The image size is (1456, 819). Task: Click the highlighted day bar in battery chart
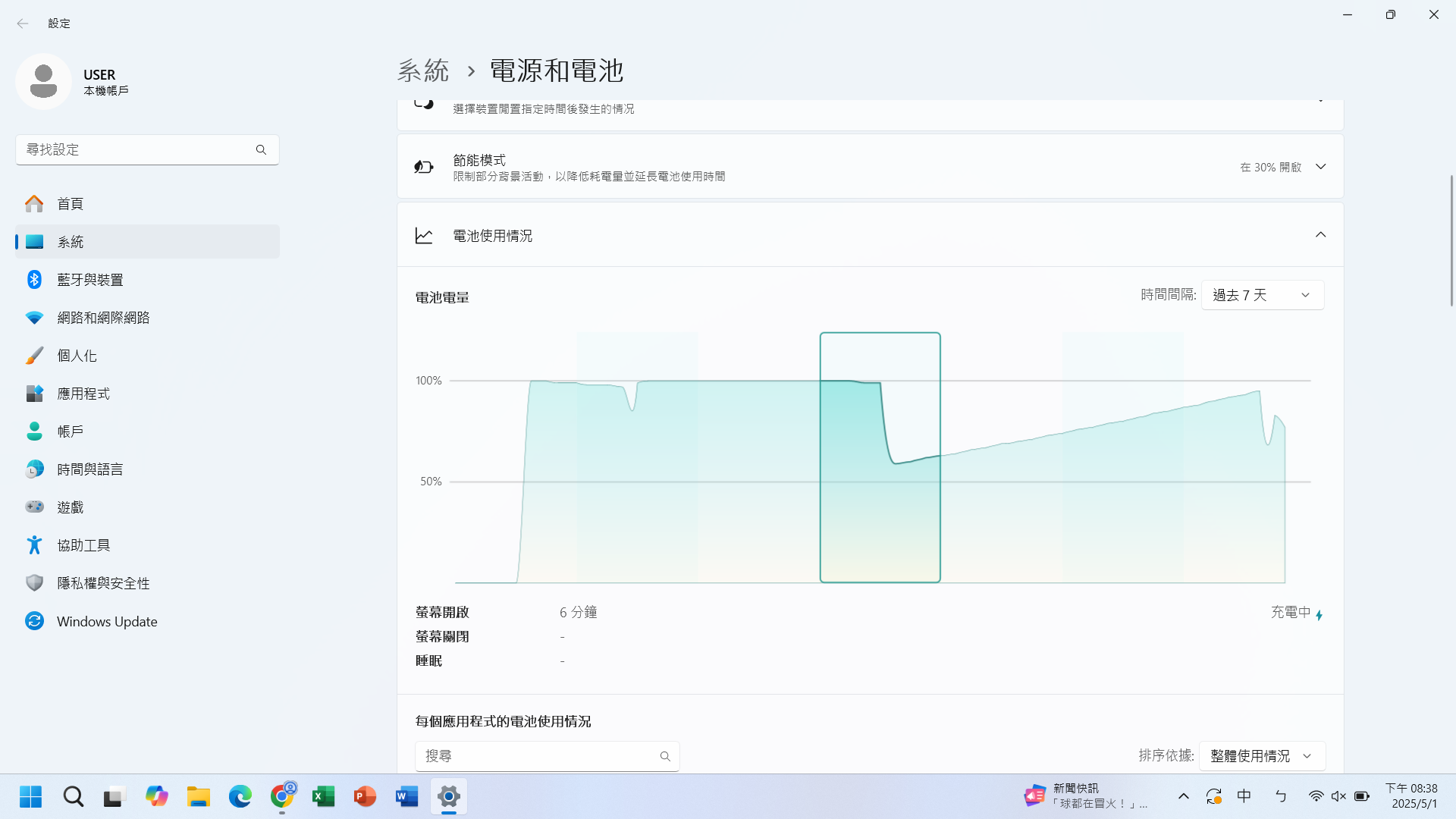click(x=880, y=457)
